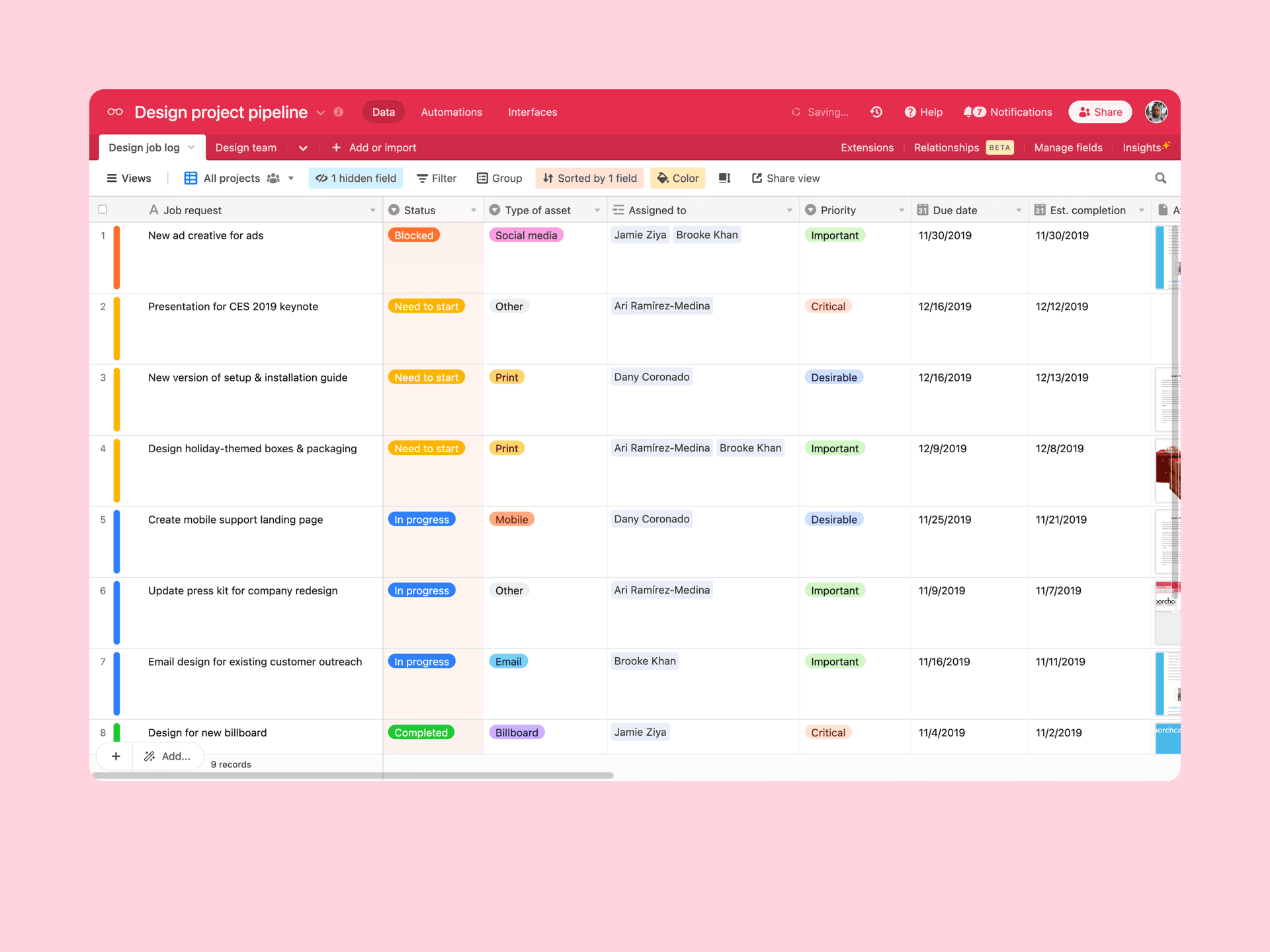
Task: Open the Extensions panel
Action: 867,147
